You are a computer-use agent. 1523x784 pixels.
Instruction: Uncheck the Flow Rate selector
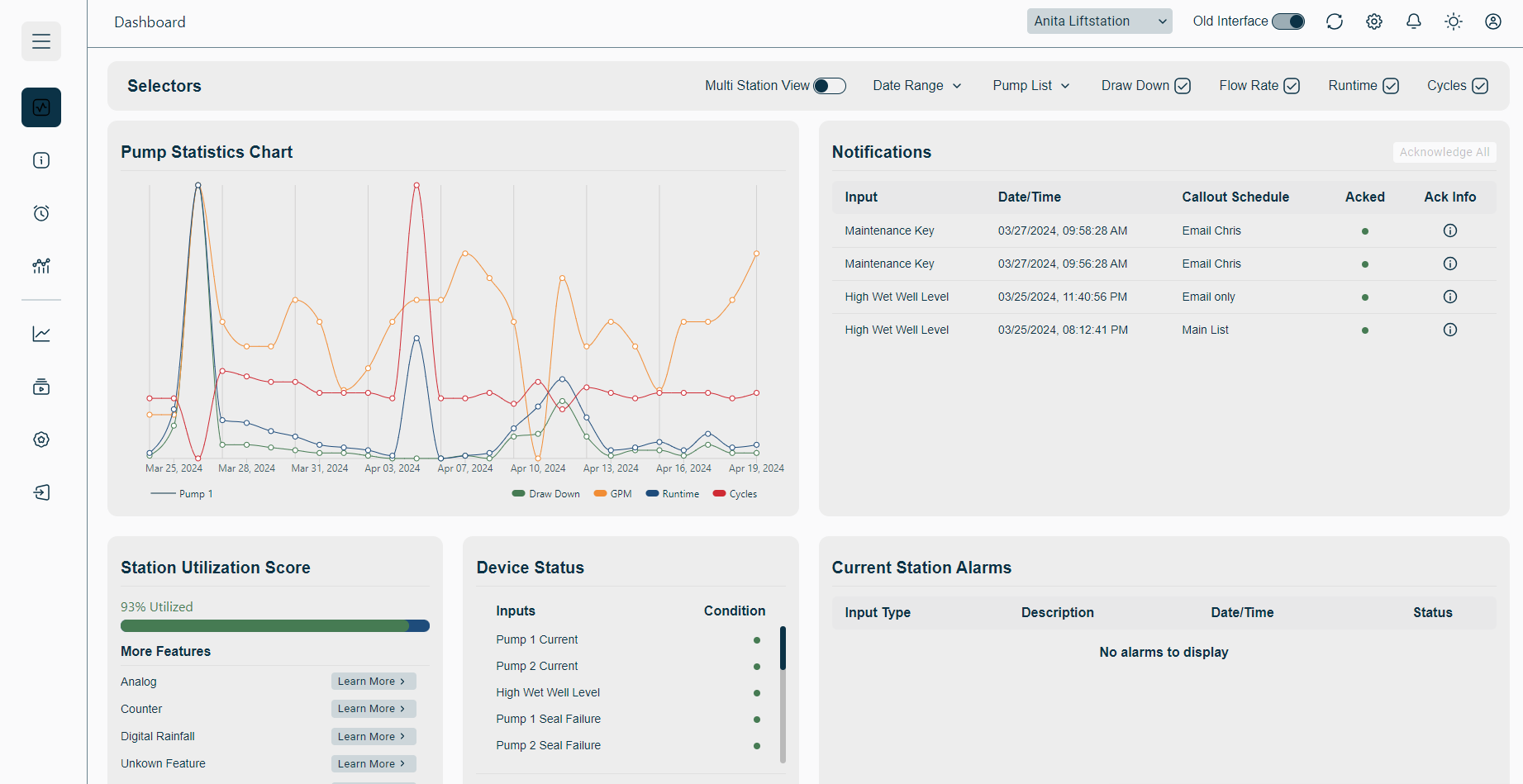pyautogui.click(x=1291, y=85)
